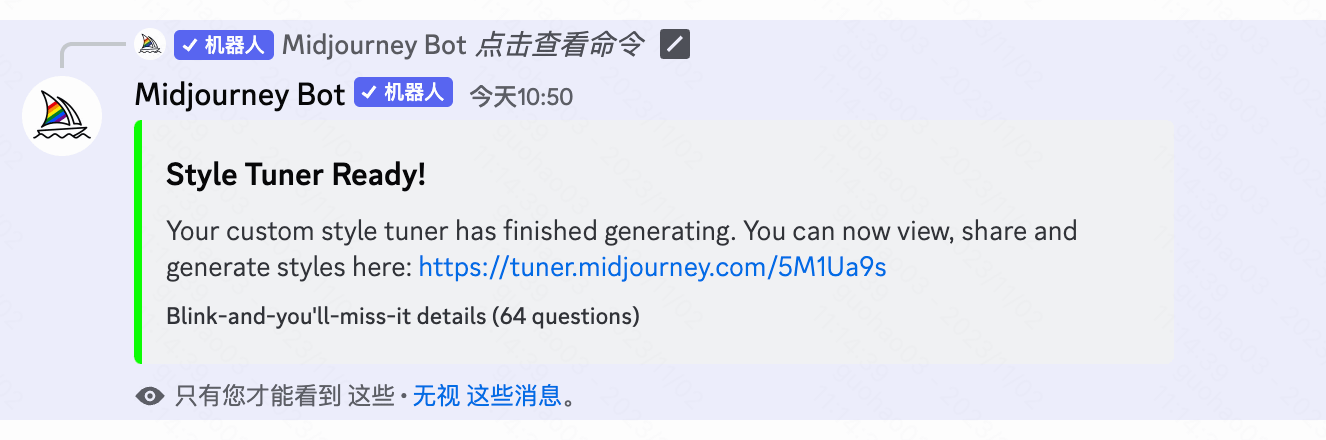
Task: Click the green accent bar of the embed
Action: 138,242
